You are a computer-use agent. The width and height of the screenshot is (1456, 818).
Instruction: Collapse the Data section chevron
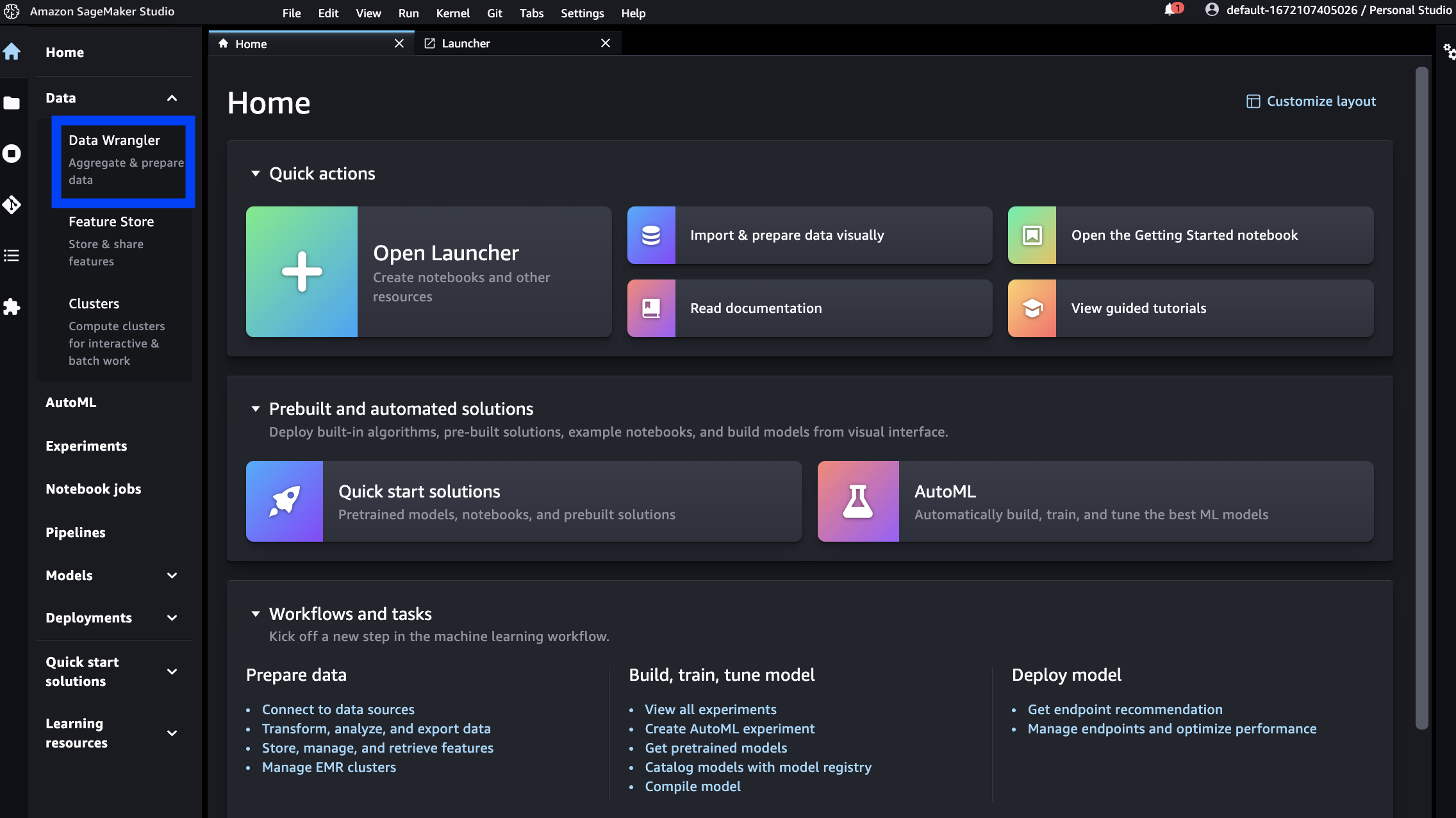tap(172, 98)
